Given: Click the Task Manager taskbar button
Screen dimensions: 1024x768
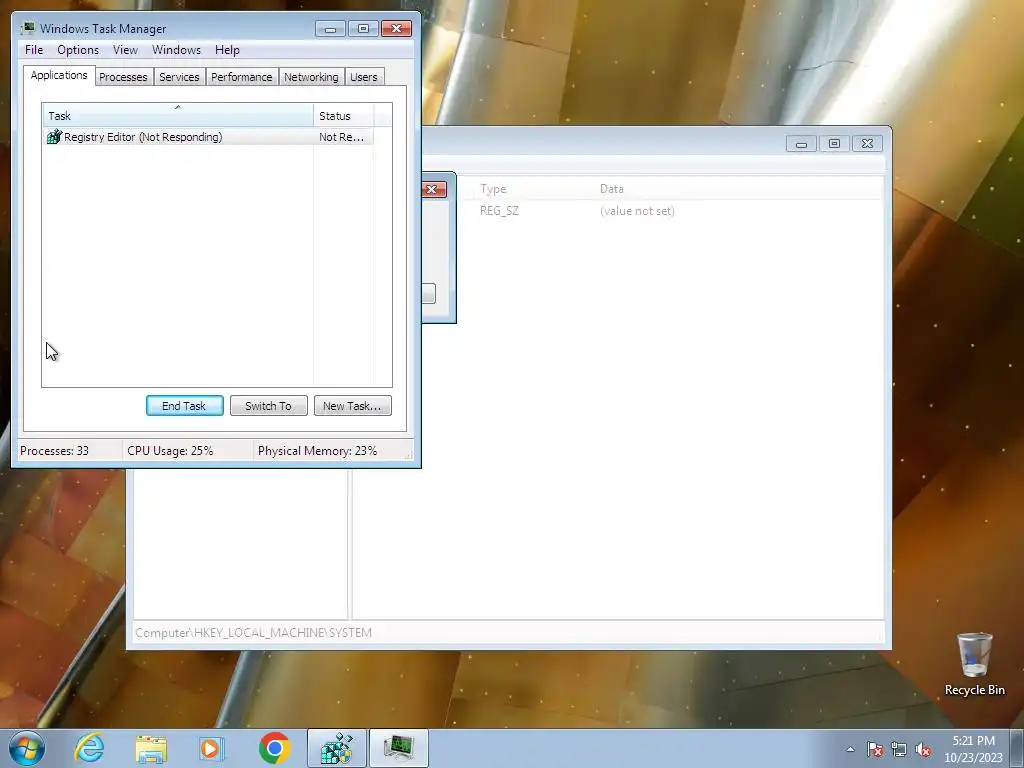Looking at the screenshot, I should point(399,748).
